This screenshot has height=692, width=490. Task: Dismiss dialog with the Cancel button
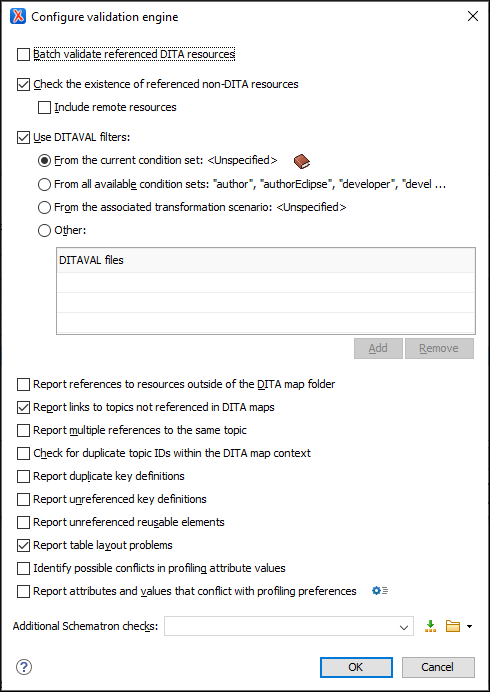click(438, 667)
